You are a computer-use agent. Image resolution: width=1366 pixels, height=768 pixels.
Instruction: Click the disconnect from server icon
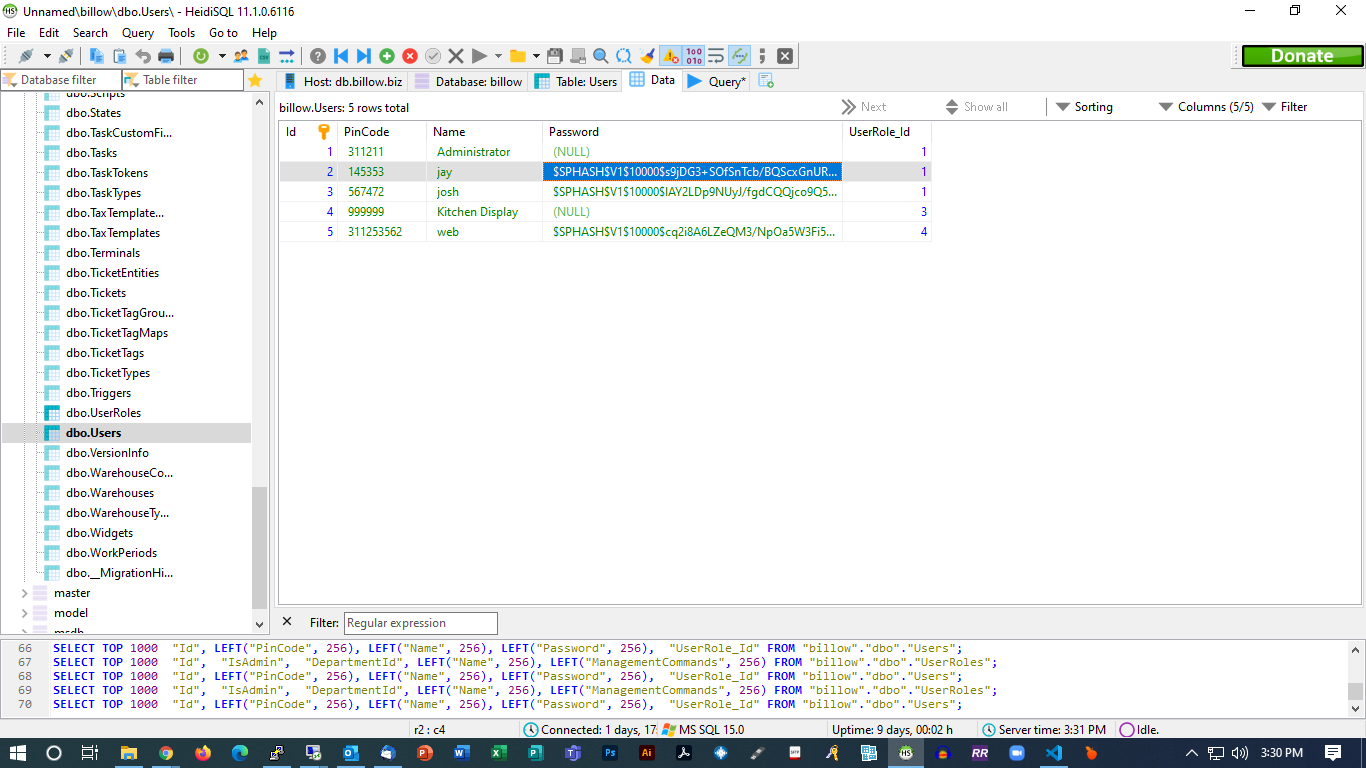click(x=66, y=56)
